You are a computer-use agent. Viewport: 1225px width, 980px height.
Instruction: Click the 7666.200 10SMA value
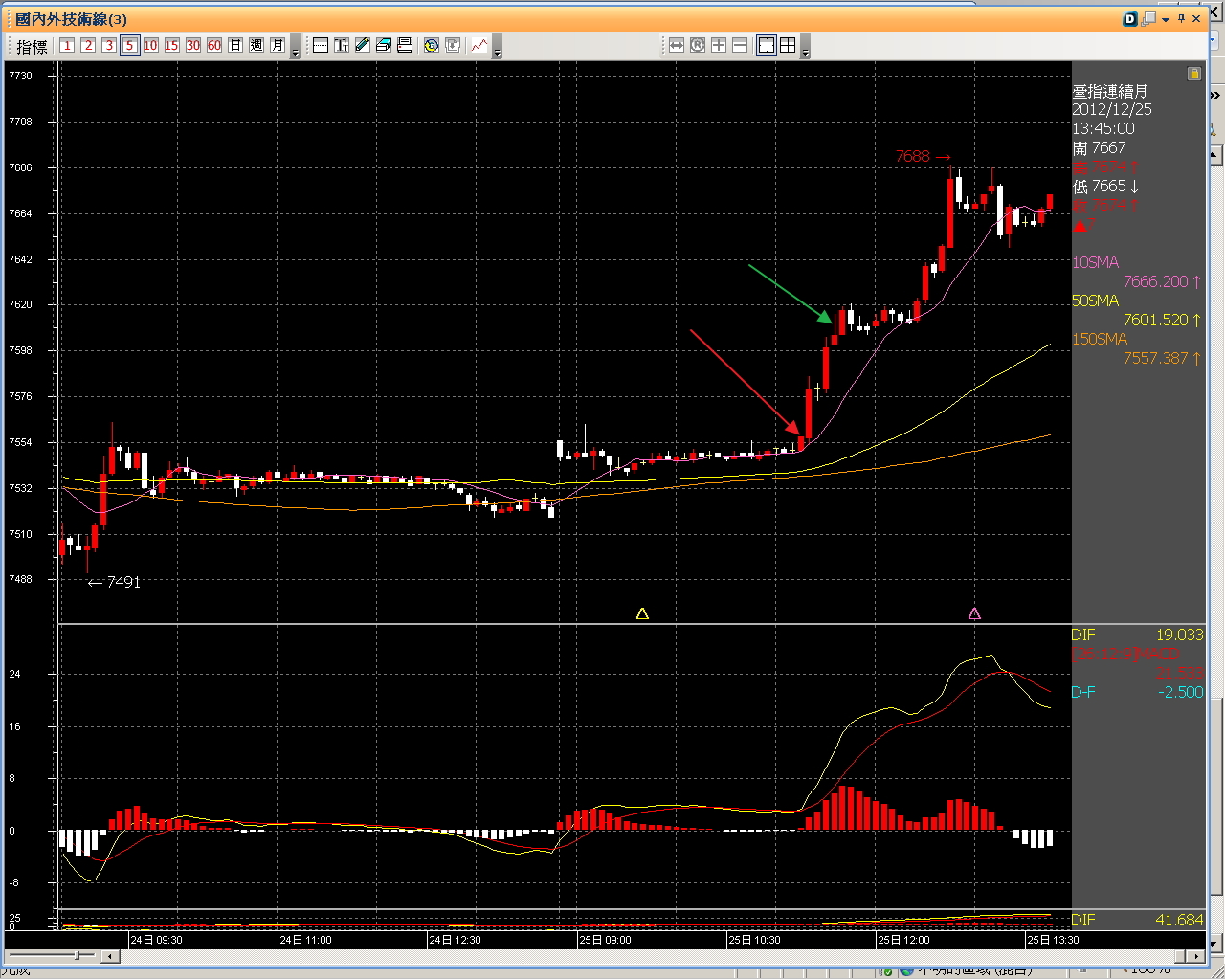[x=1156, y=281]
